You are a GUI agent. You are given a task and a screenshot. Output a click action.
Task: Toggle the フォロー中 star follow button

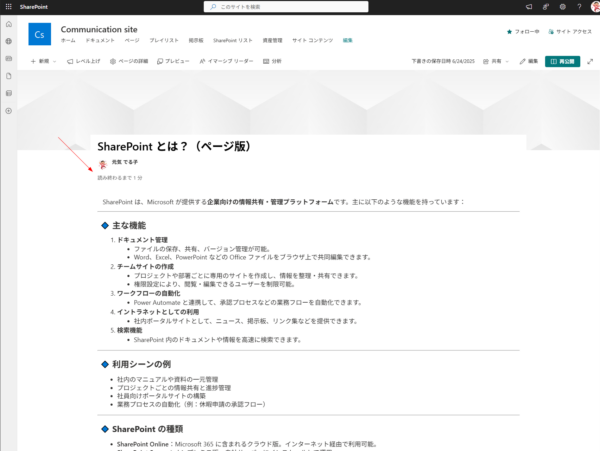coord(523,32)
